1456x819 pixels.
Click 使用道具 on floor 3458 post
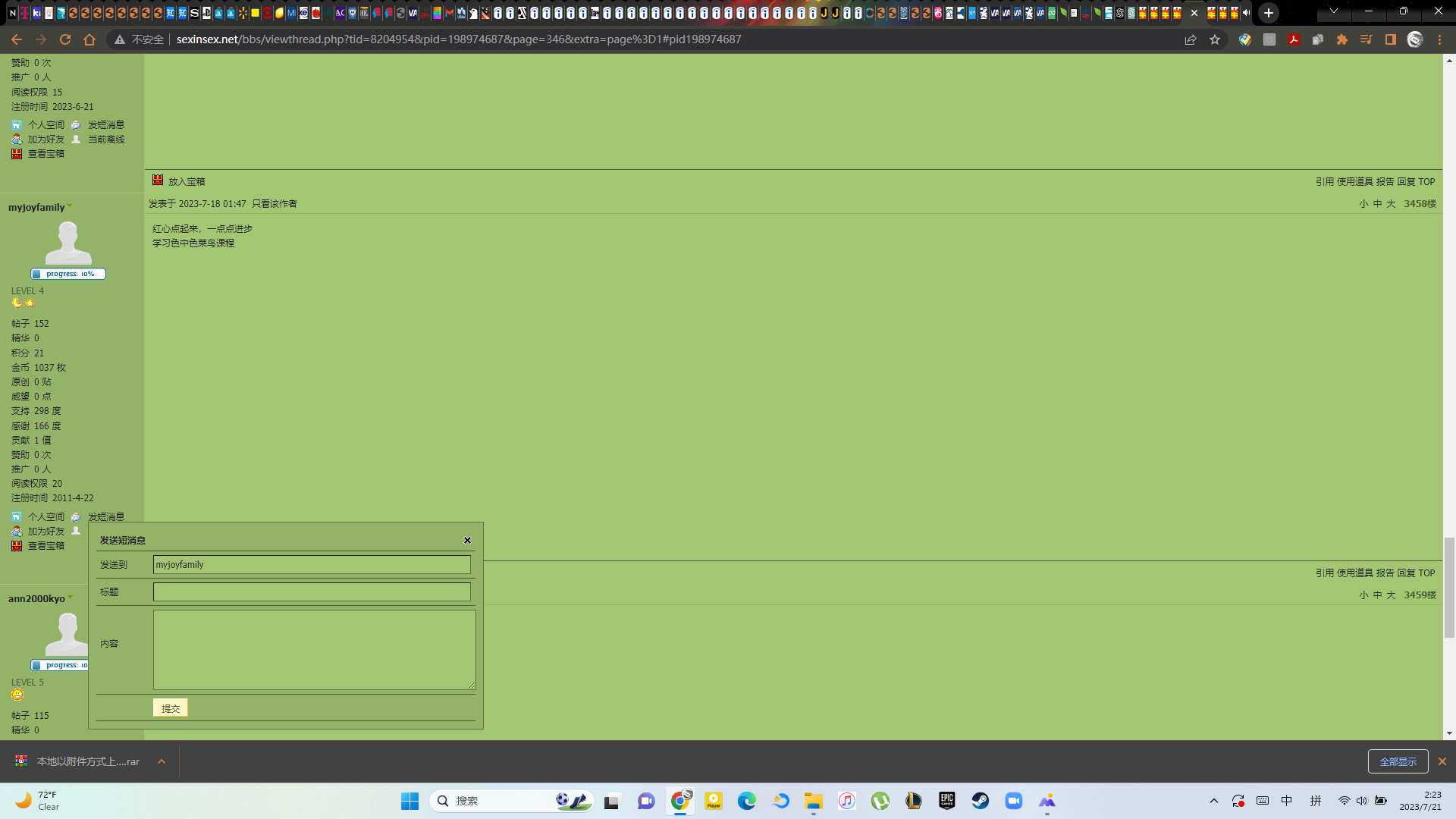(1354, 182)
